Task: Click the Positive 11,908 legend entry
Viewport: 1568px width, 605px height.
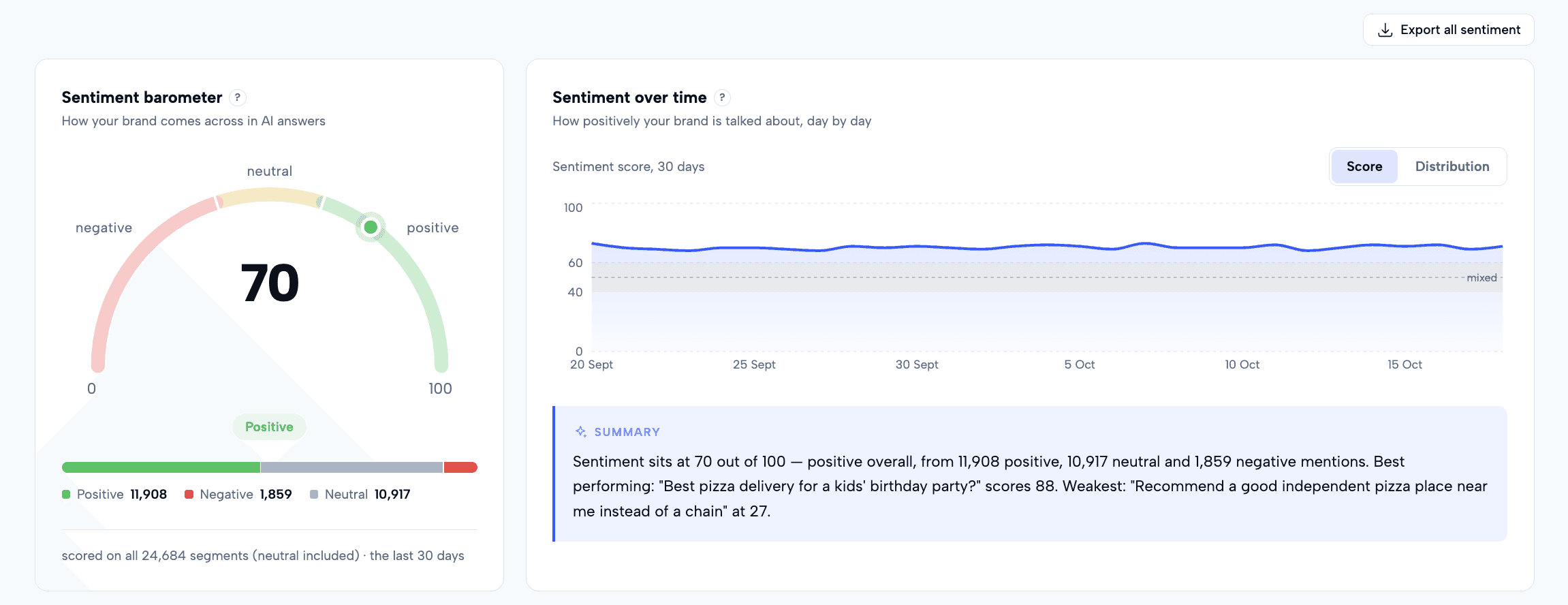Action: pos(114,494)
